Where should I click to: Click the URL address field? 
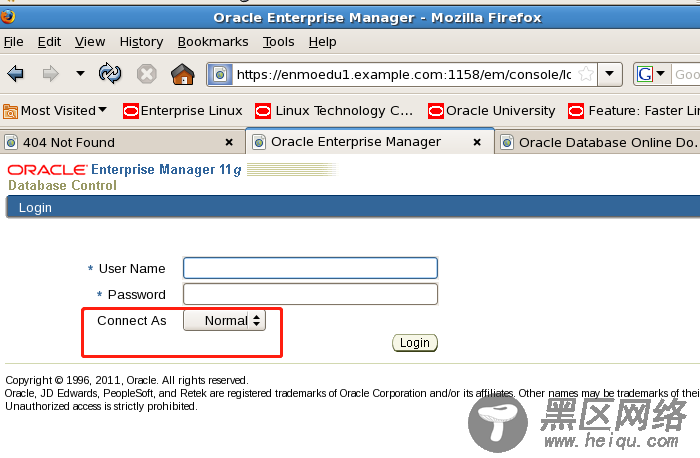tap(404, 74)
